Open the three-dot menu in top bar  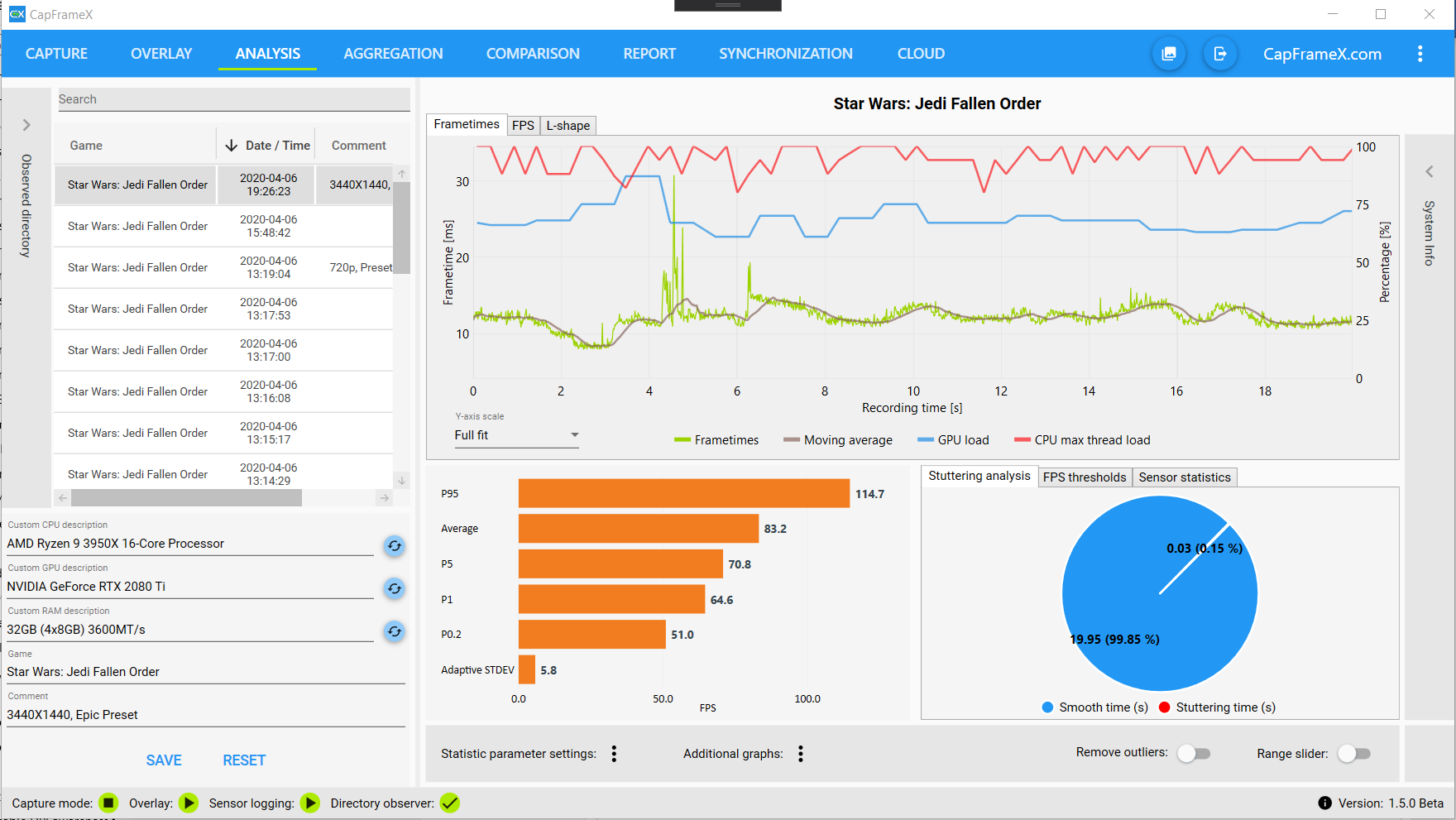(1420, 54)
